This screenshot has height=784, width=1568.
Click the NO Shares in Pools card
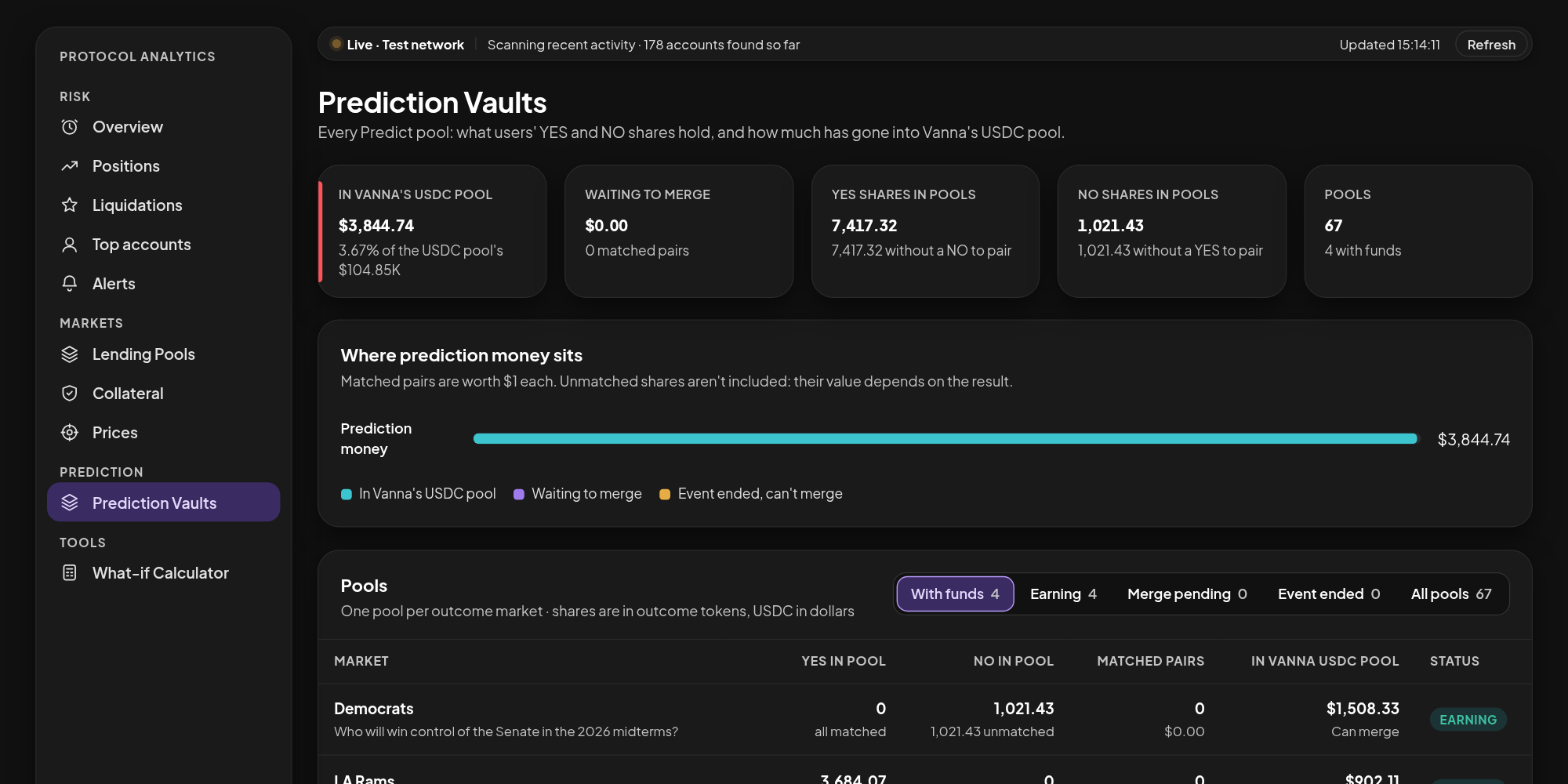click(x=1172, y=231)
